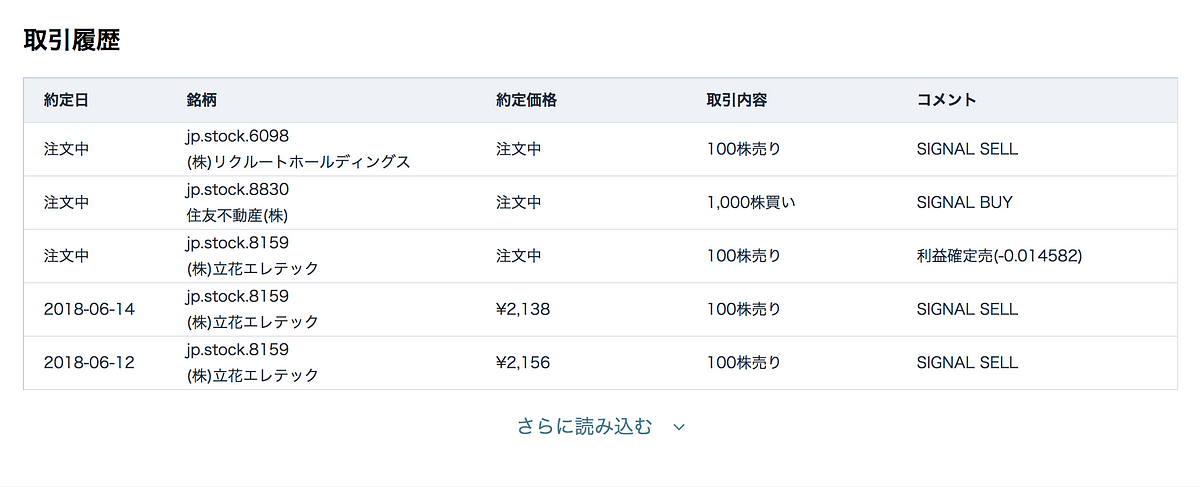The image size is (1200, 487).
Task: Select the 2018-06-12 trade date
Action: pyautogui.click(x=89, y=362)
